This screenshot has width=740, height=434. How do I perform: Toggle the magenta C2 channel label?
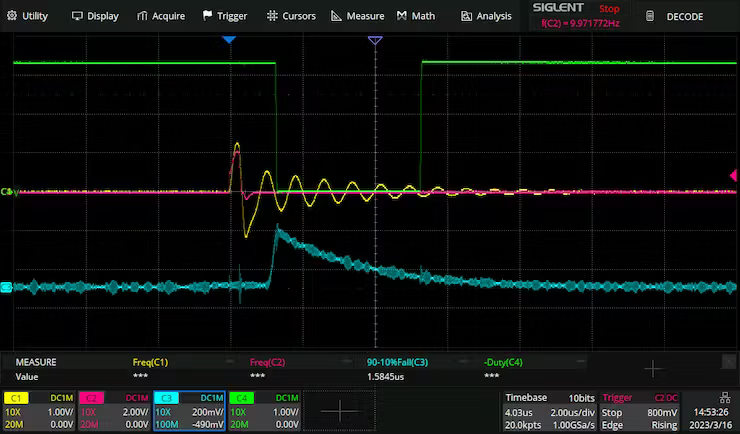point(91,398)
